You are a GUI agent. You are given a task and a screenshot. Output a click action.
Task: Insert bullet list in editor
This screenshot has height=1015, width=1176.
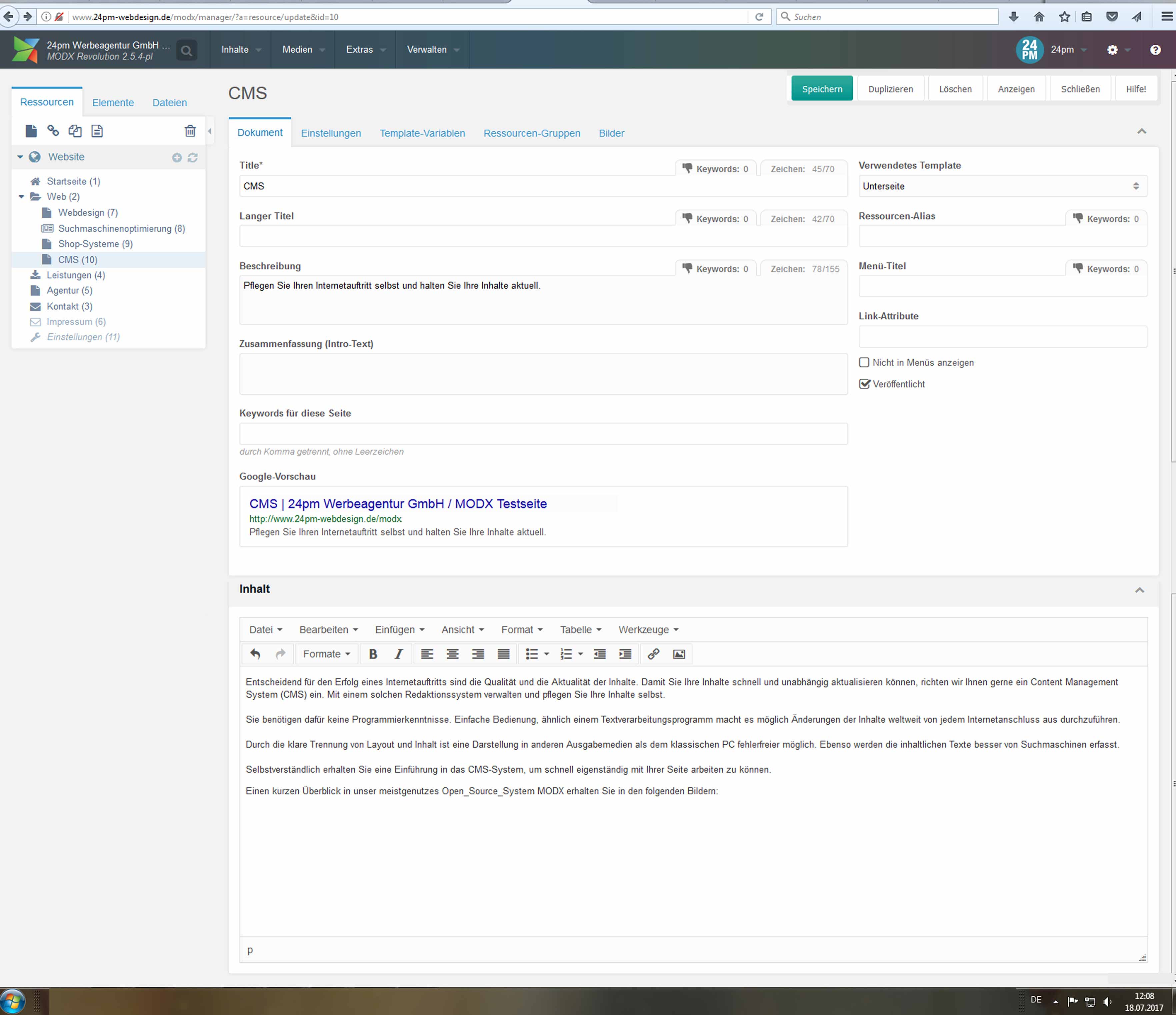click(x=532, y=654)
